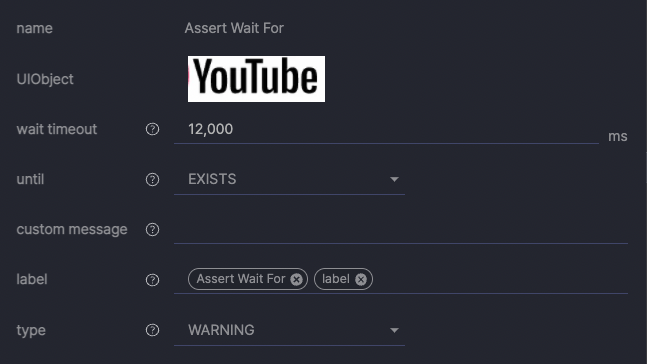Select the 'Assert Wait For' chip text
The image size is (647, 364).
[x=241, y=279]
